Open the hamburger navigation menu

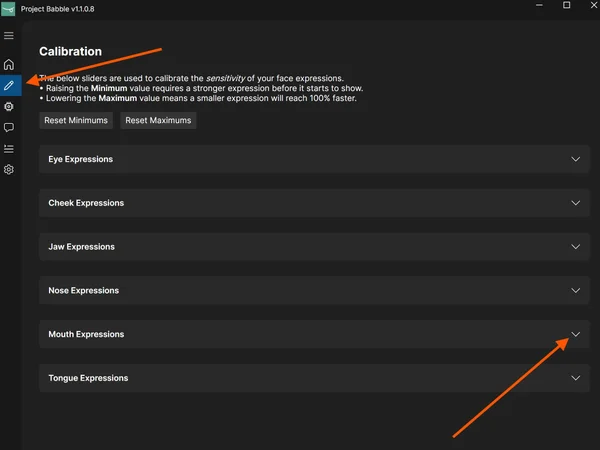pyautogui.click(x=9, y=36)
